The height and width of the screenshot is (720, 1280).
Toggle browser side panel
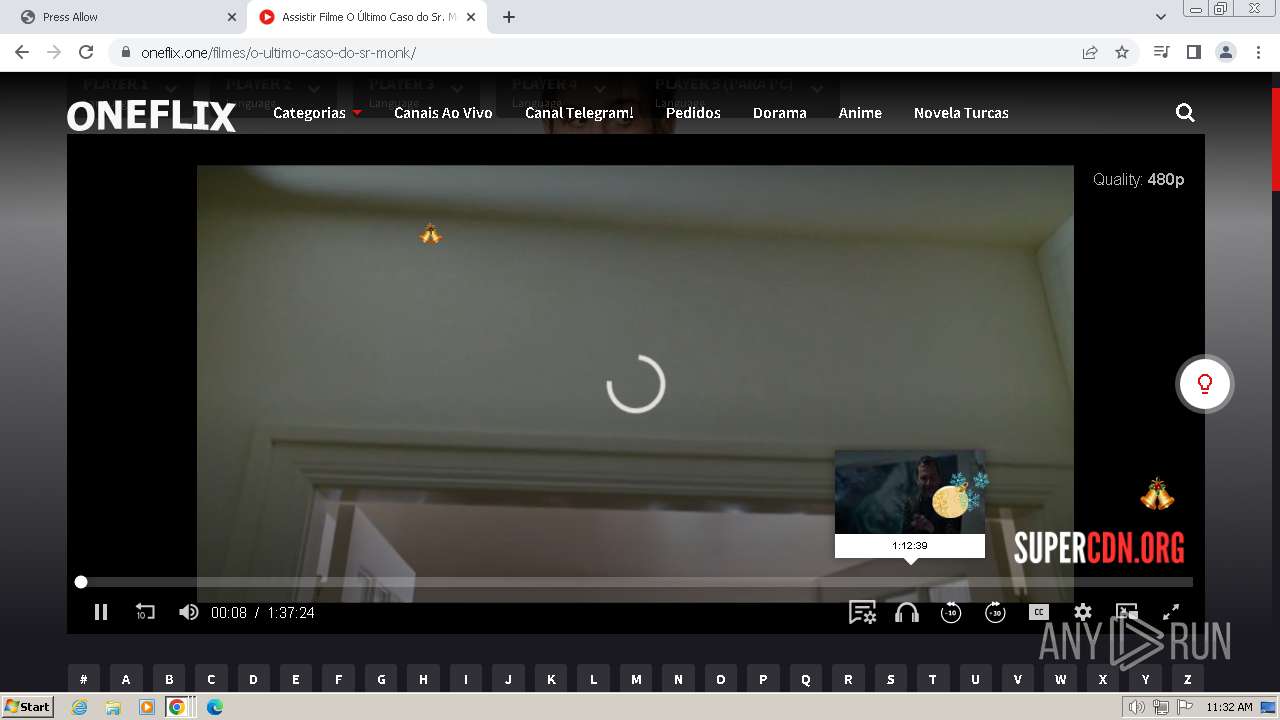[1193, 52]
